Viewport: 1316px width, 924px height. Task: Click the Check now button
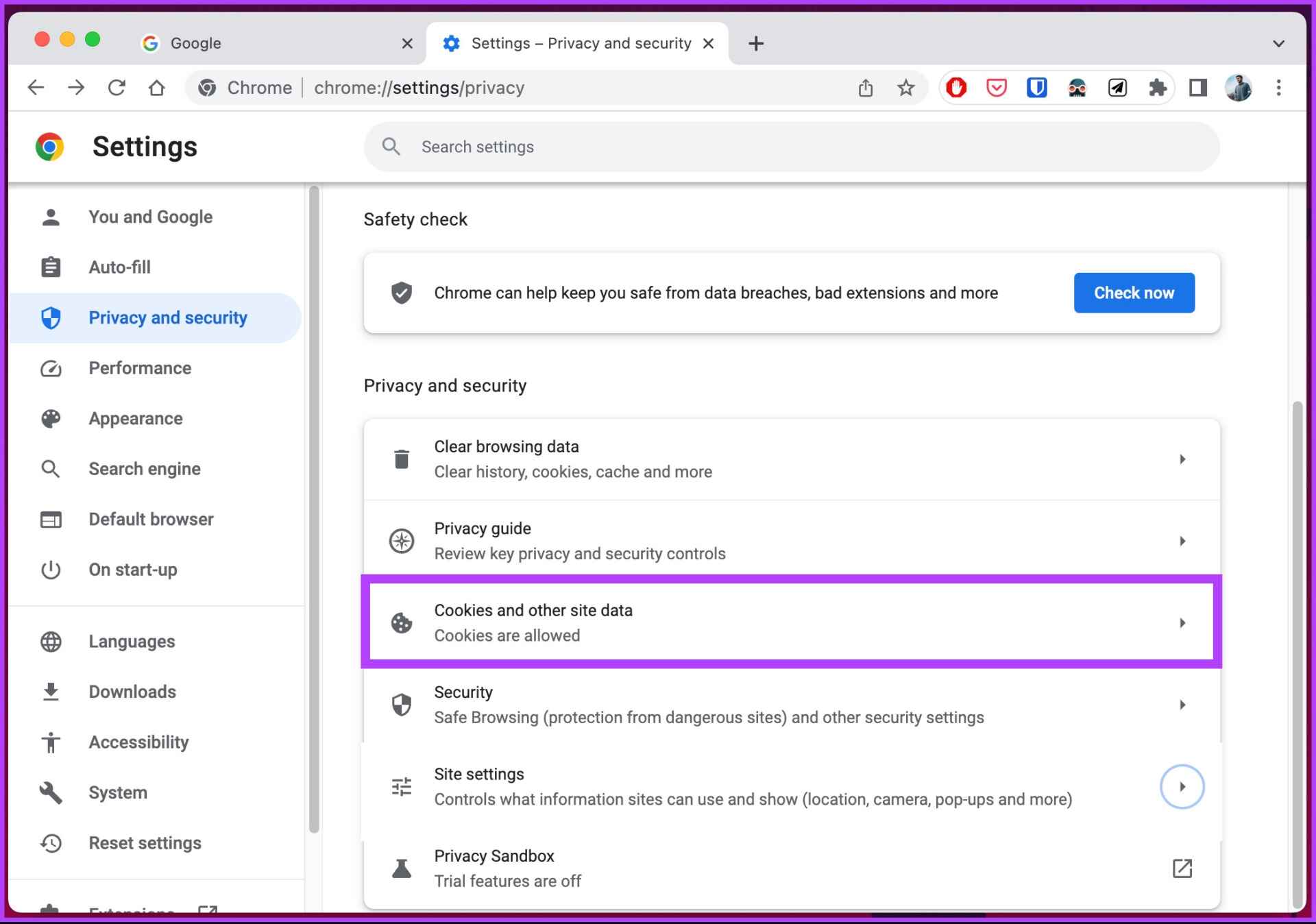click(x=1134, y=293)
